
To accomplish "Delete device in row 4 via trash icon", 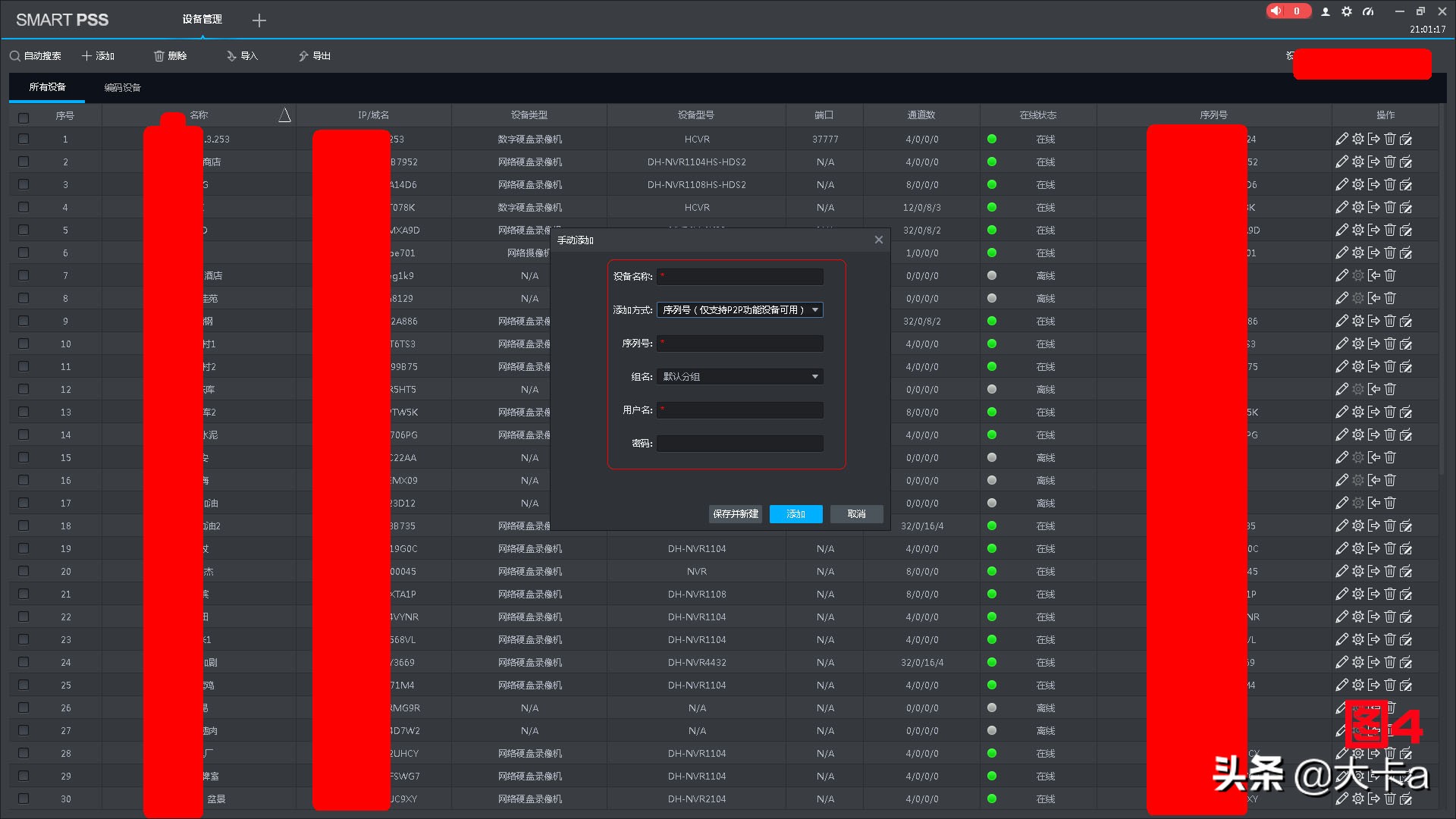I will [1389, 207].
